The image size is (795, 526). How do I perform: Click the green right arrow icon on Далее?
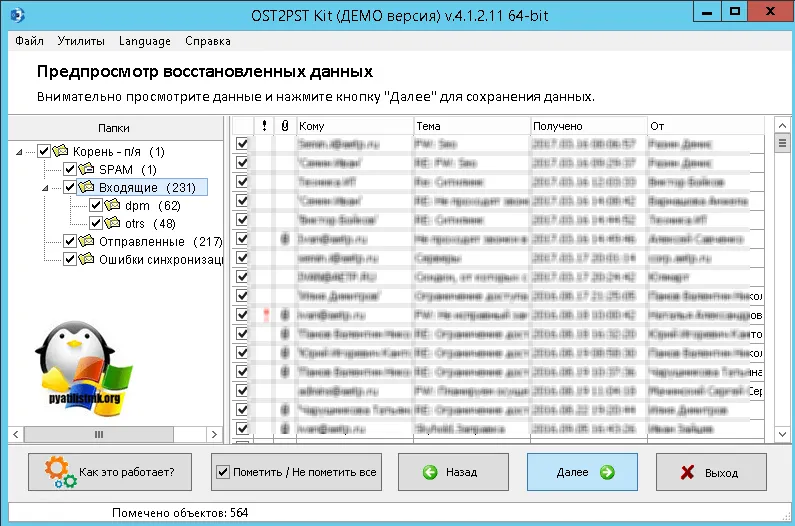tap(607, 472)
